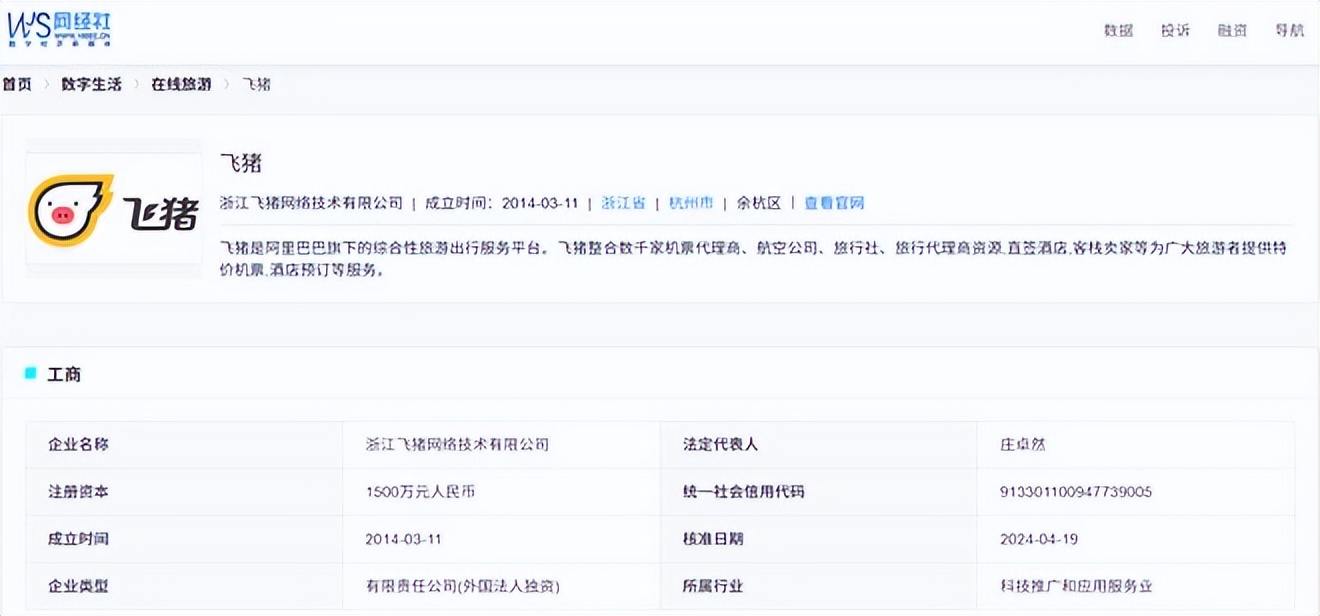Click the 余杭区 district text
This screenshot has width=1320, height=616.
[758, 202]
